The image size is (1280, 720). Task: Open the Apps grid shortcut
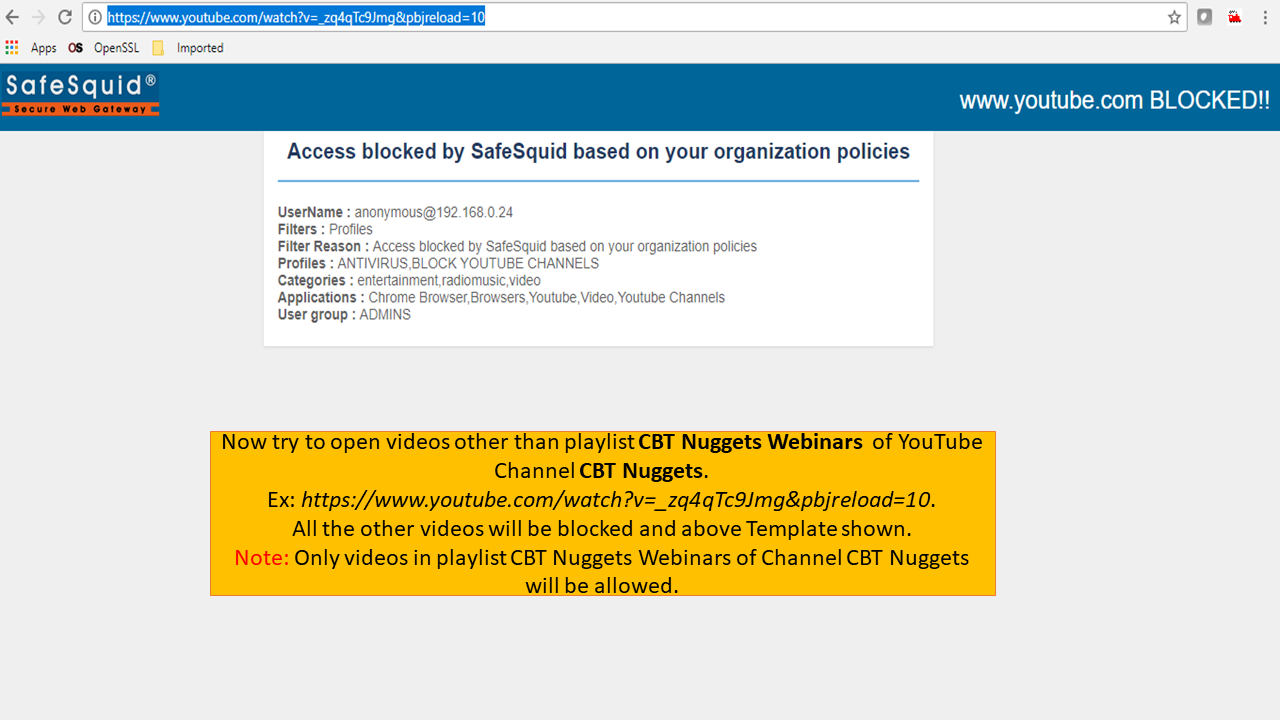click(x=12, y=47)
